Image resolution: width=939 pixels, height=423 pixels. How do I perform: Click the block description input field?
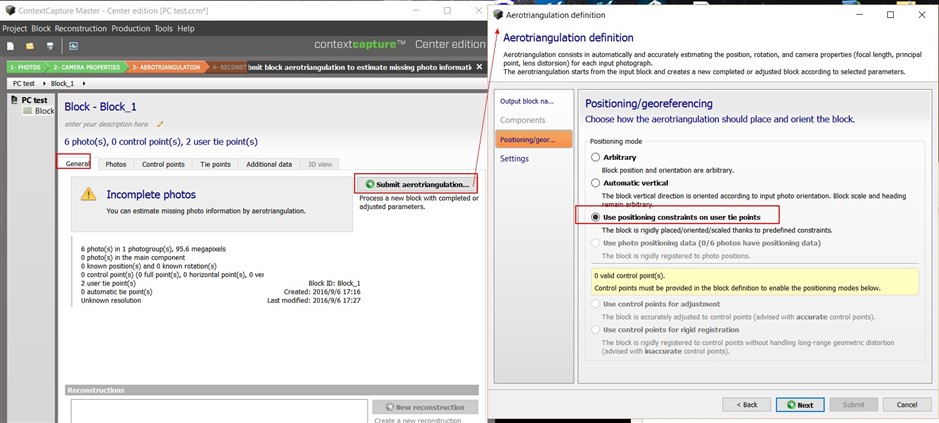(x=108, y=124)
